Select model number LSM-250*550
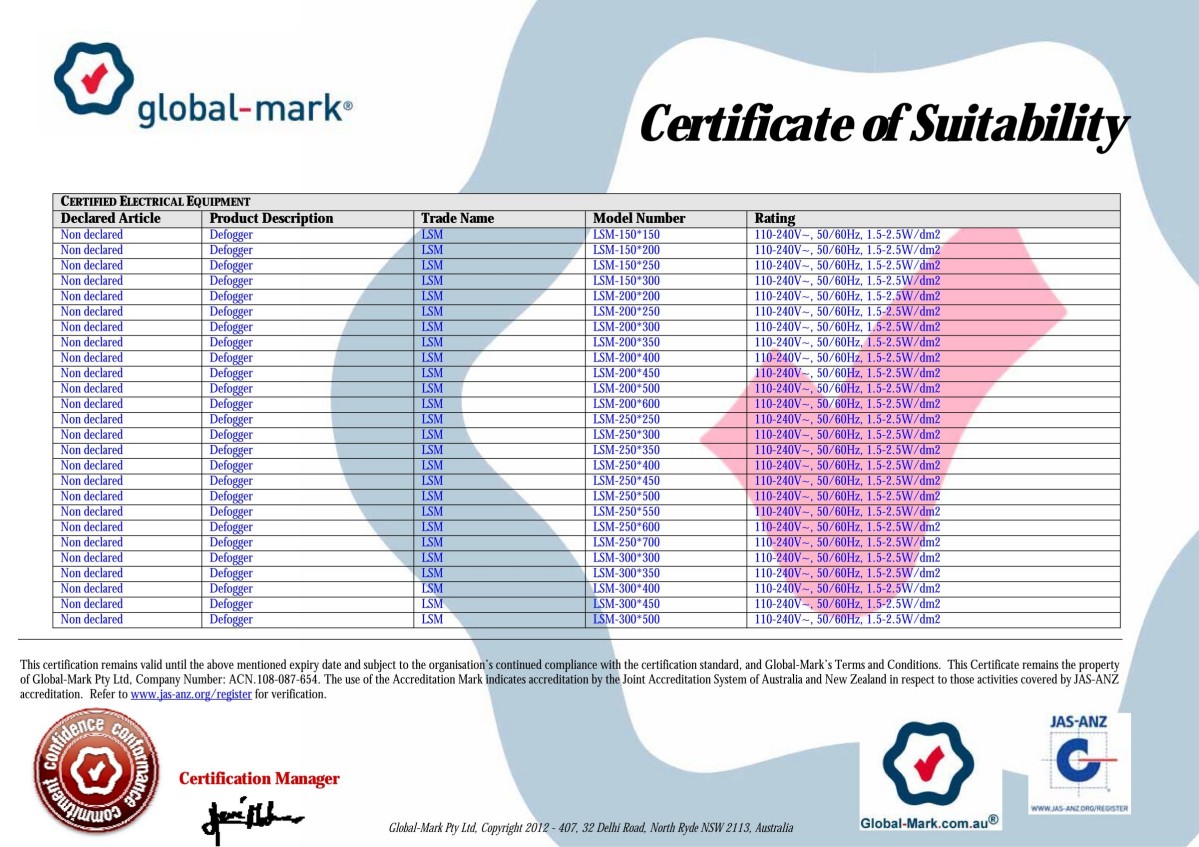1199x847 pixels. [x=626, y=511]
